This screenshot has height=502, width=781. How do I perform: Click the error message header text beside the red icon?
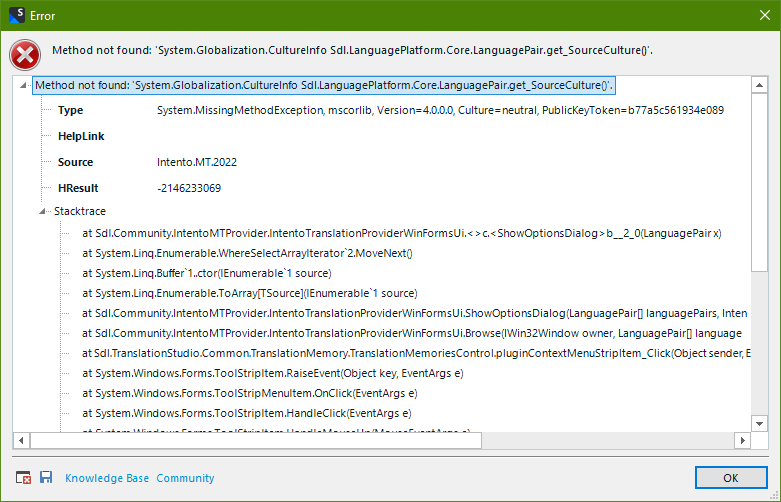(x=352, y=50)
